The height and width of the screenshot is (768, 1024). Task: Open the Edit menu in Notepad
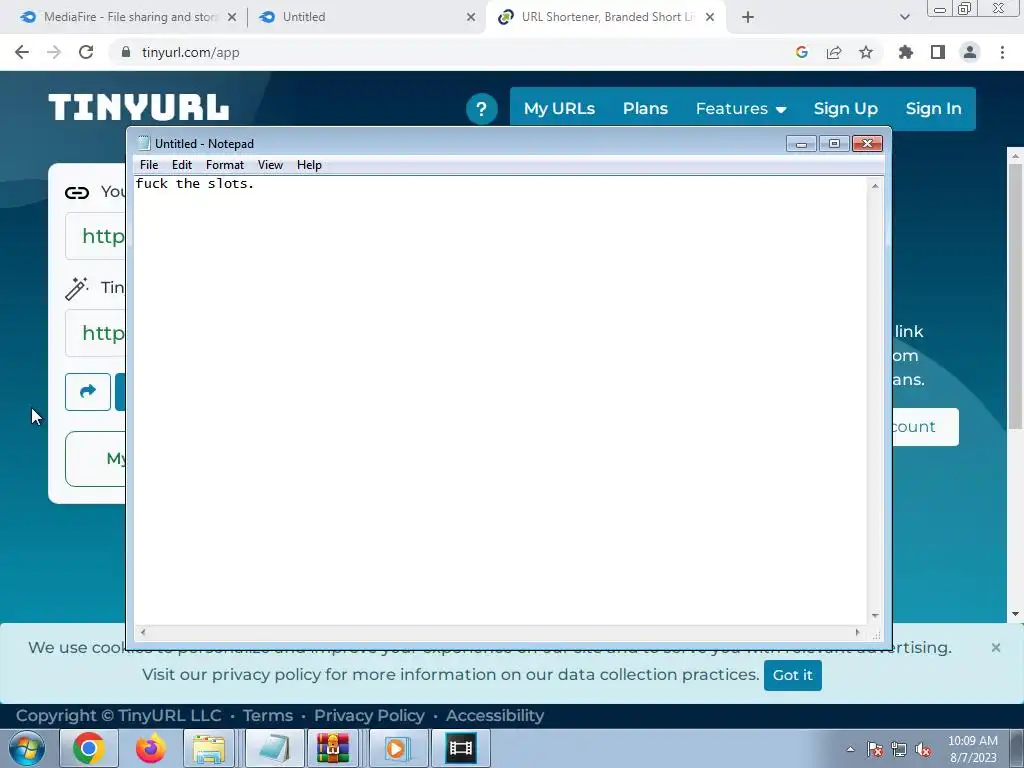[182, 165]
